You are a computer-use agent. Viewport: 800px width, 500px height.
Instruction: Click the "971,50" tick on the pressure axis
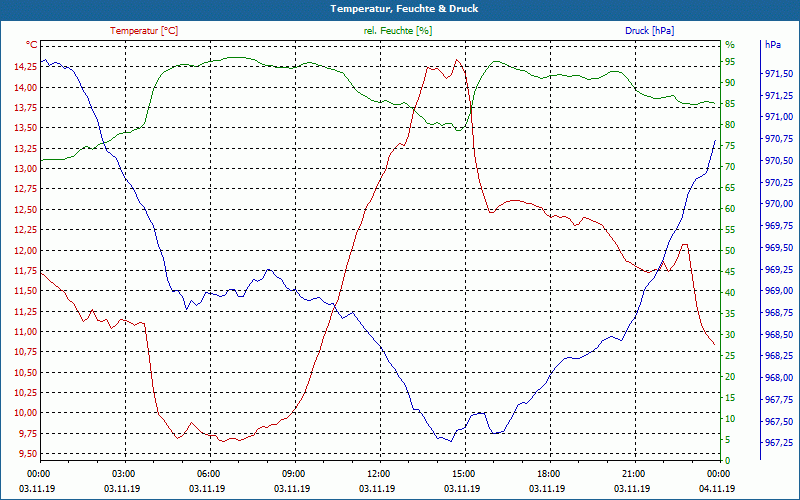(x=779, y=74)
